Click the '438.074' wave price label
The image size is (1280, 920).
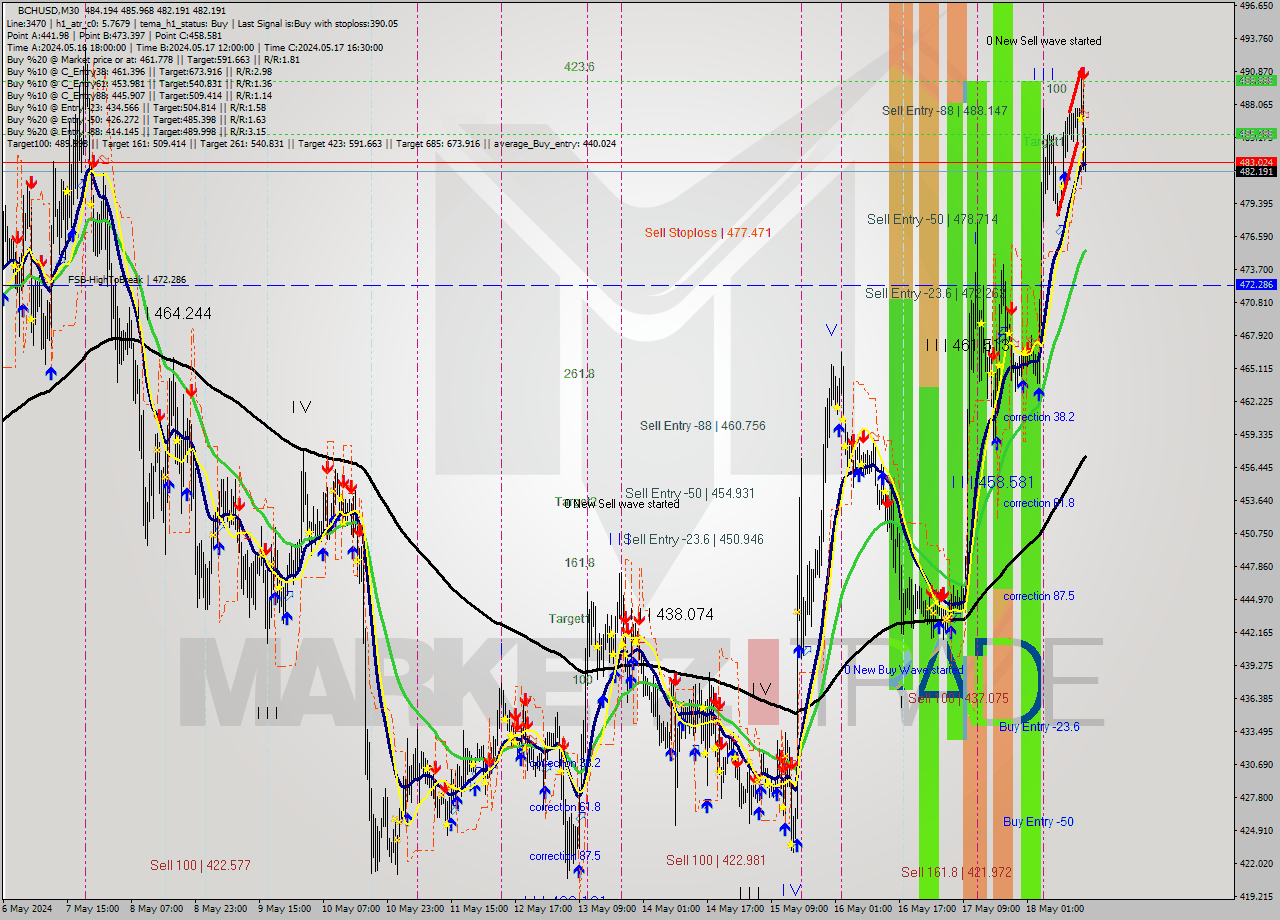tap(685, 615)
